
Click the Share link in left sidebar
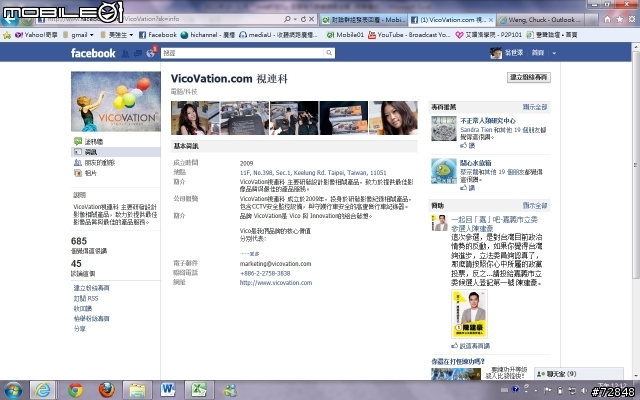point(80,329)
